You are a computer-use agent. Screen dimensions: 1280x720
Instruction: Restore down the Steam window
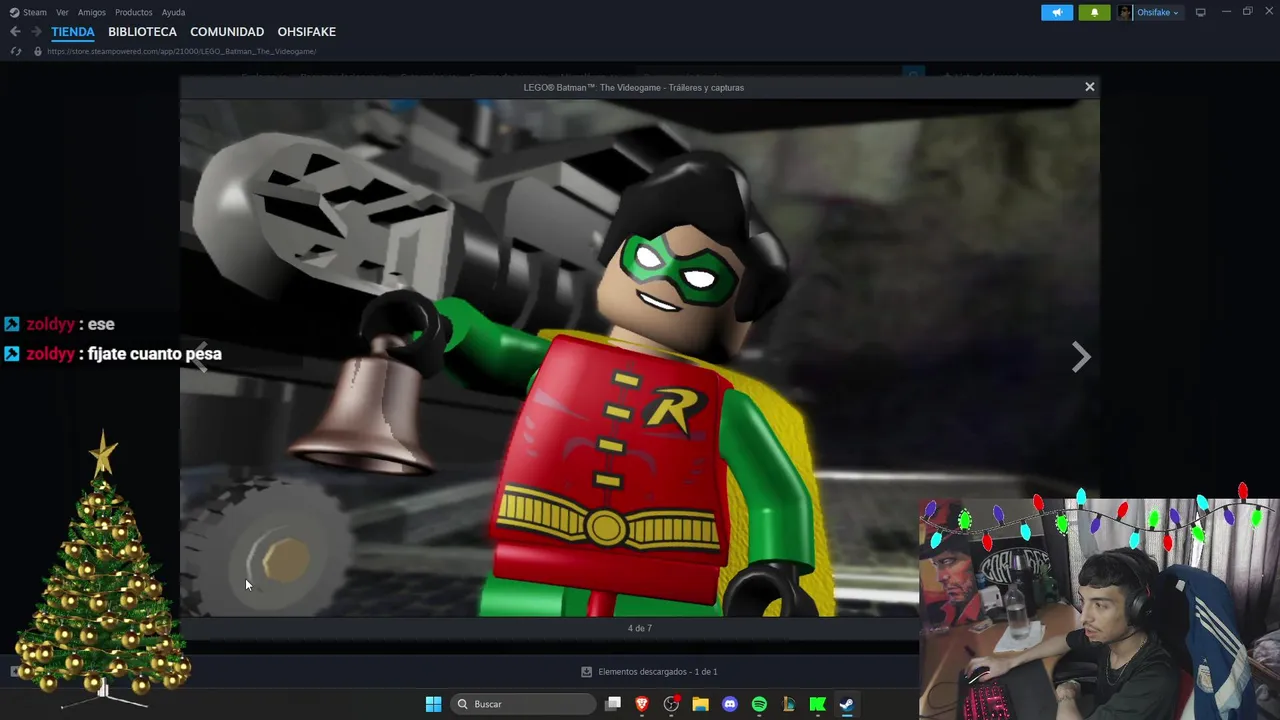coord(1247,12)
